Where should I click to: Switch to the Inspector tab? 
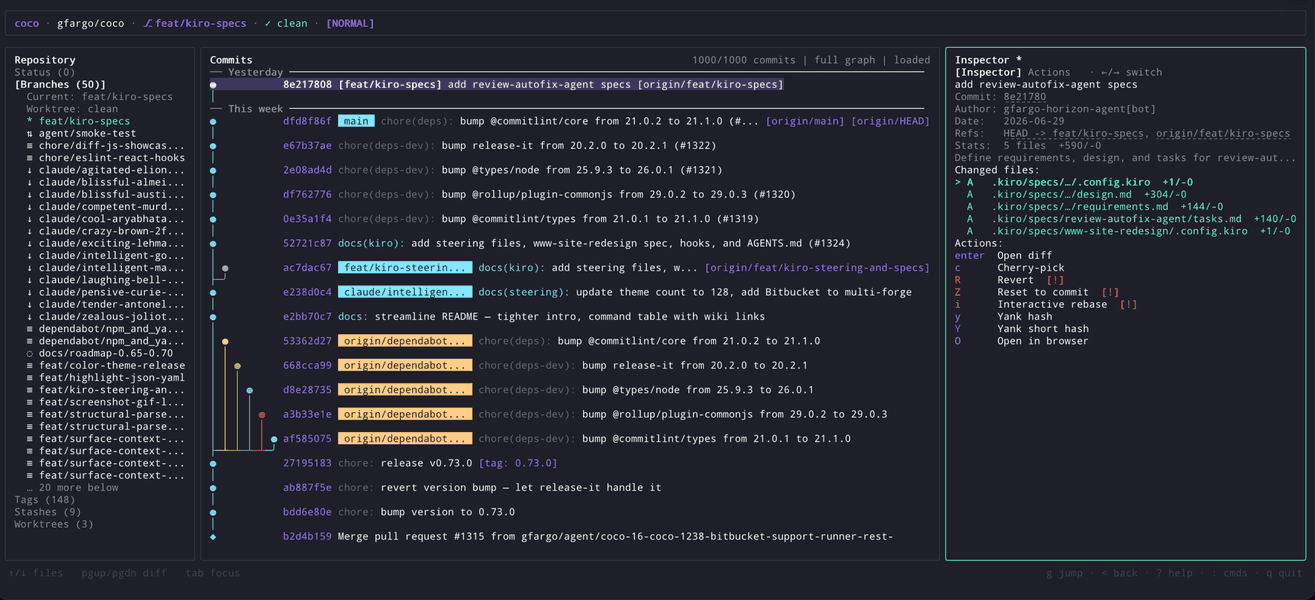(x=988, y=72)
